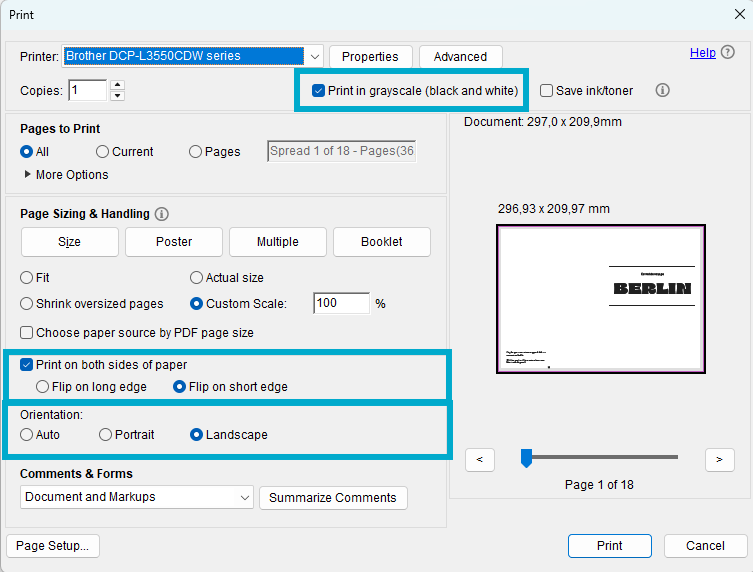
Task: Click the Print button
Action: click(x=609, y=546)
